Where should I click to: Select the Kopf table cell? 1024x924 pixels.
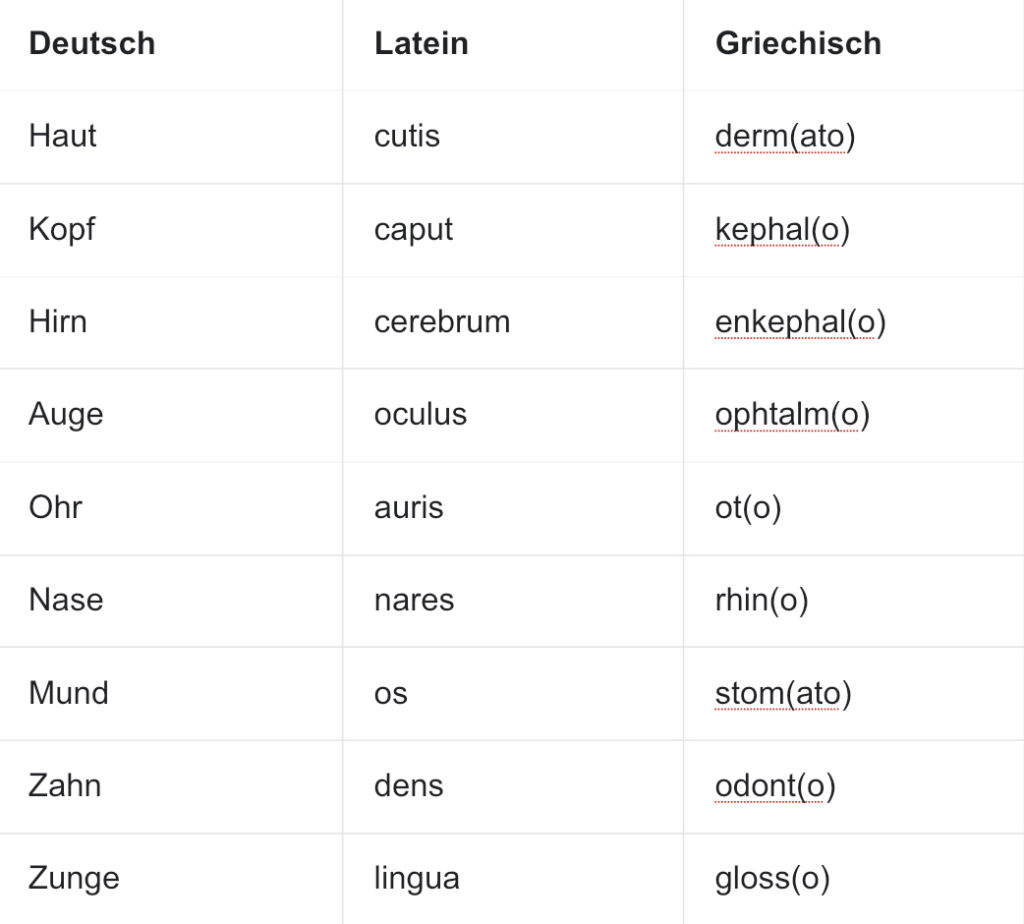click(x=171, y=230)
